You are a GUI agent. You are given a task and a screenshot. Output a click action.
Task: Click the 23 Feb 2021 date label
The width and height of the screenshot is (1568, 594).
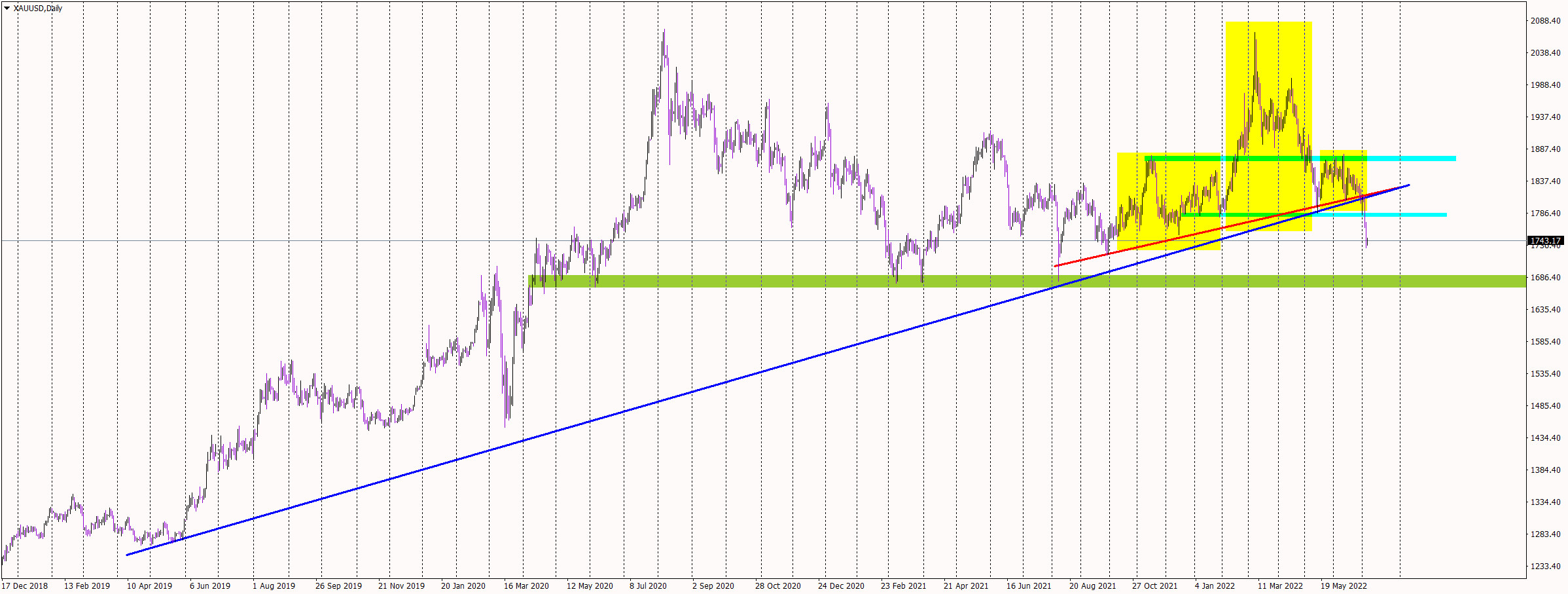click(904, 586)
